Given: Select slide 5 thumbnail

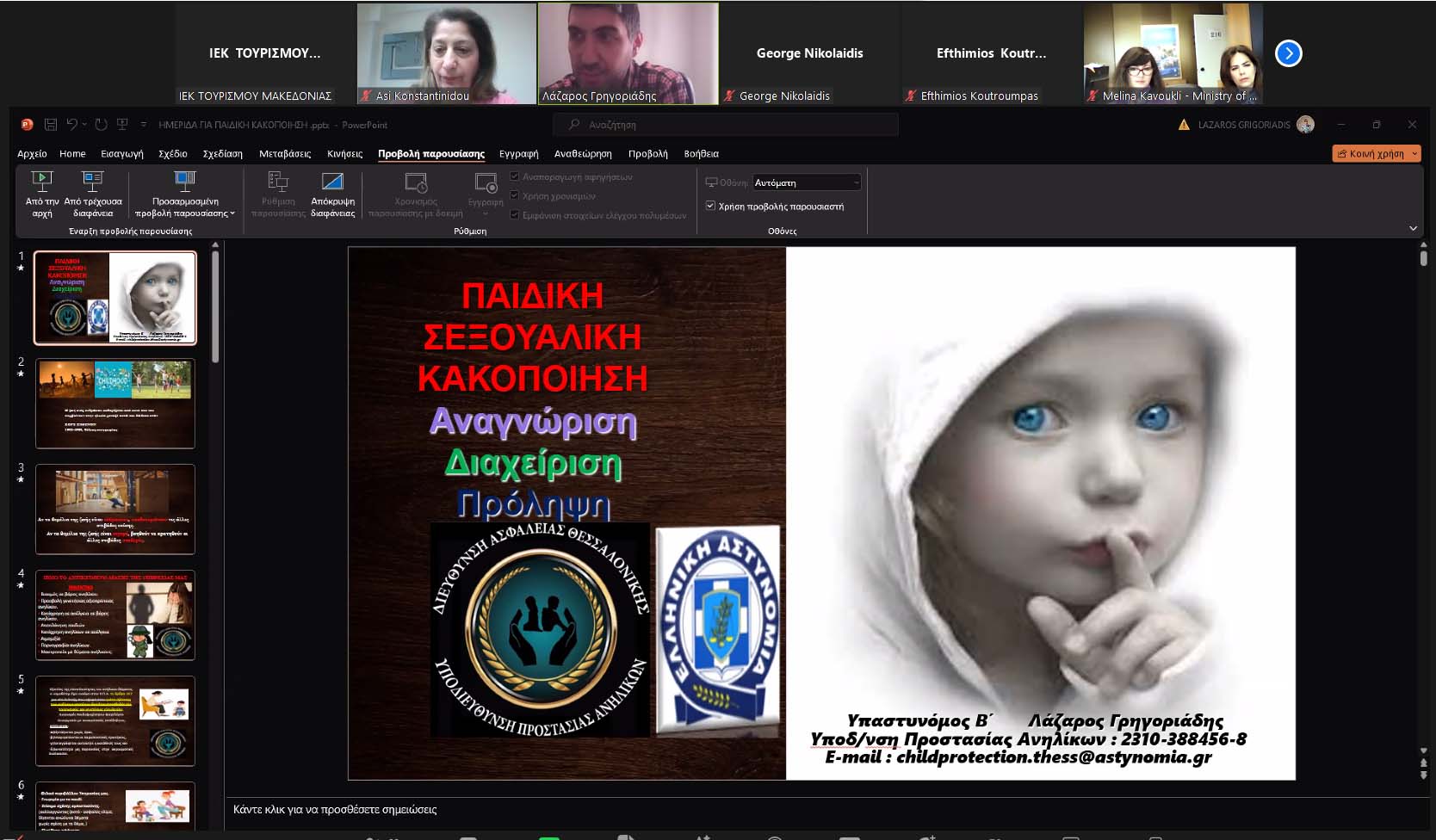Looking at the screenshot, I should click(115, 721).
